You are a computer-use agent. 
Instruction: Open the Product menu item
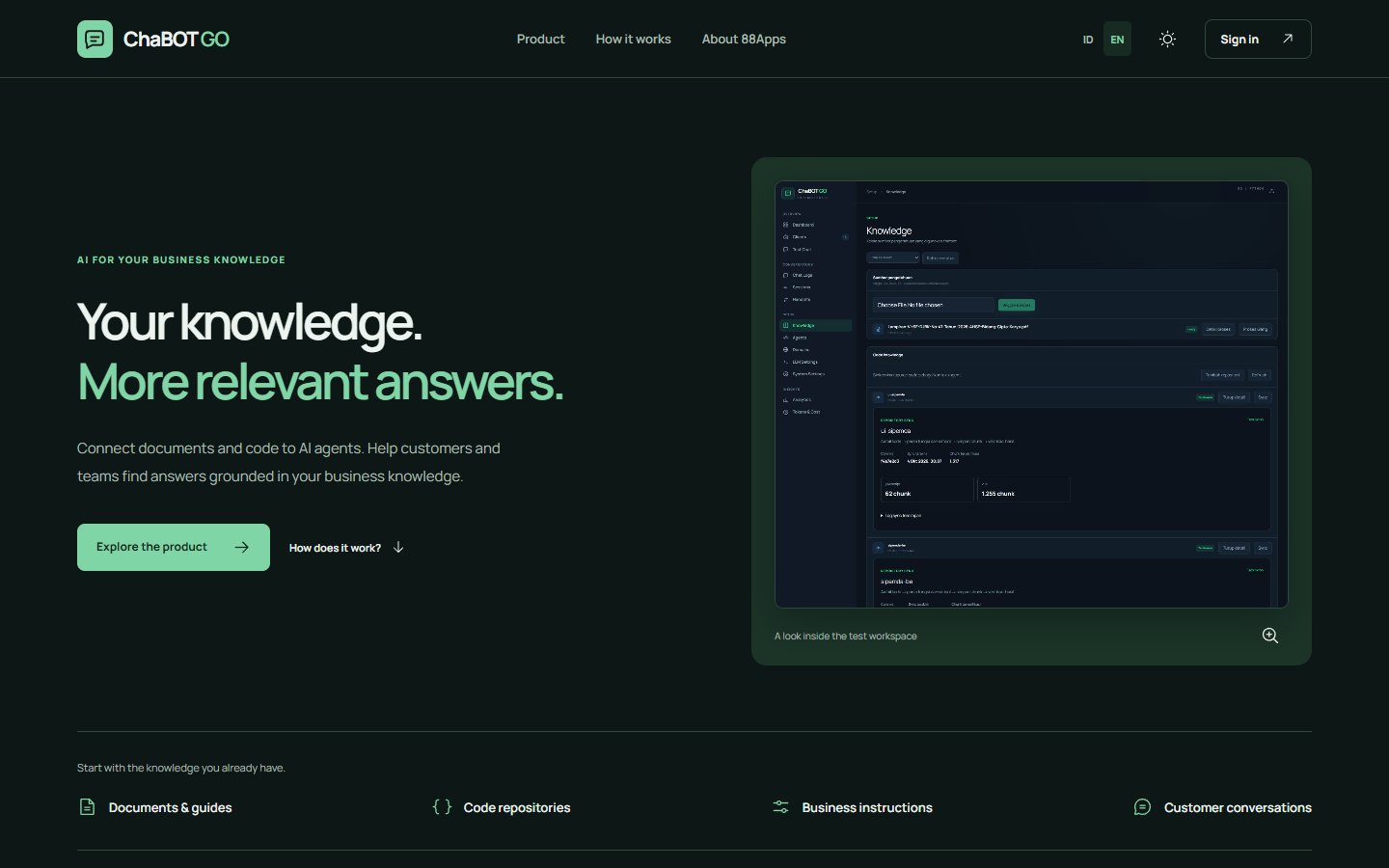click(540, 40)
